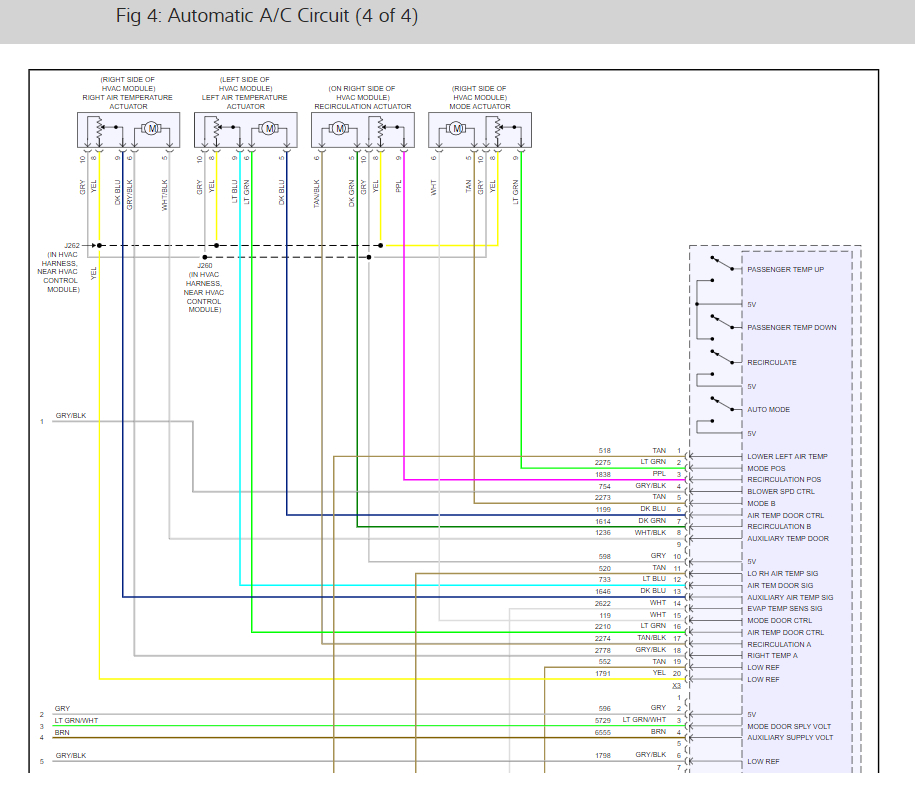Select the Mode Actuator motor symbol
The width and height of the screenshot is (915, 793).
coord(456,128)
